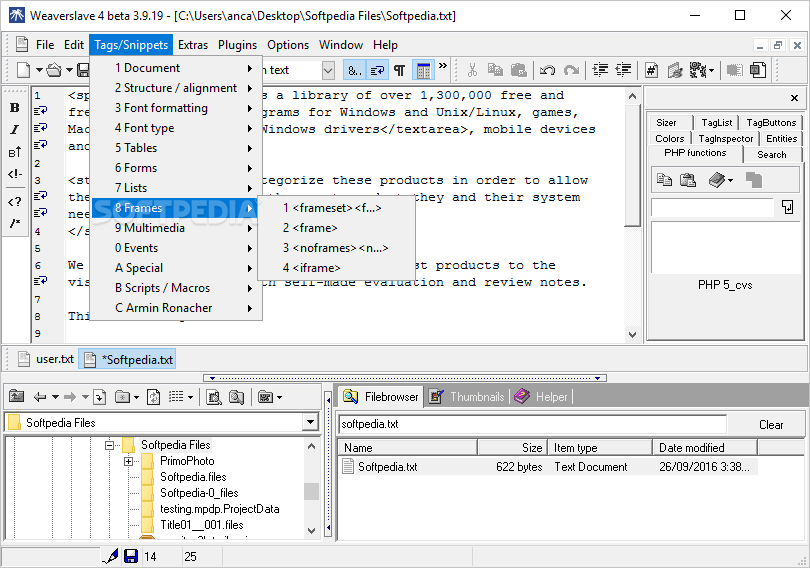
Task: Click the new document icon in toolbar
Action: pyautogui.click(x=23, y=70)
